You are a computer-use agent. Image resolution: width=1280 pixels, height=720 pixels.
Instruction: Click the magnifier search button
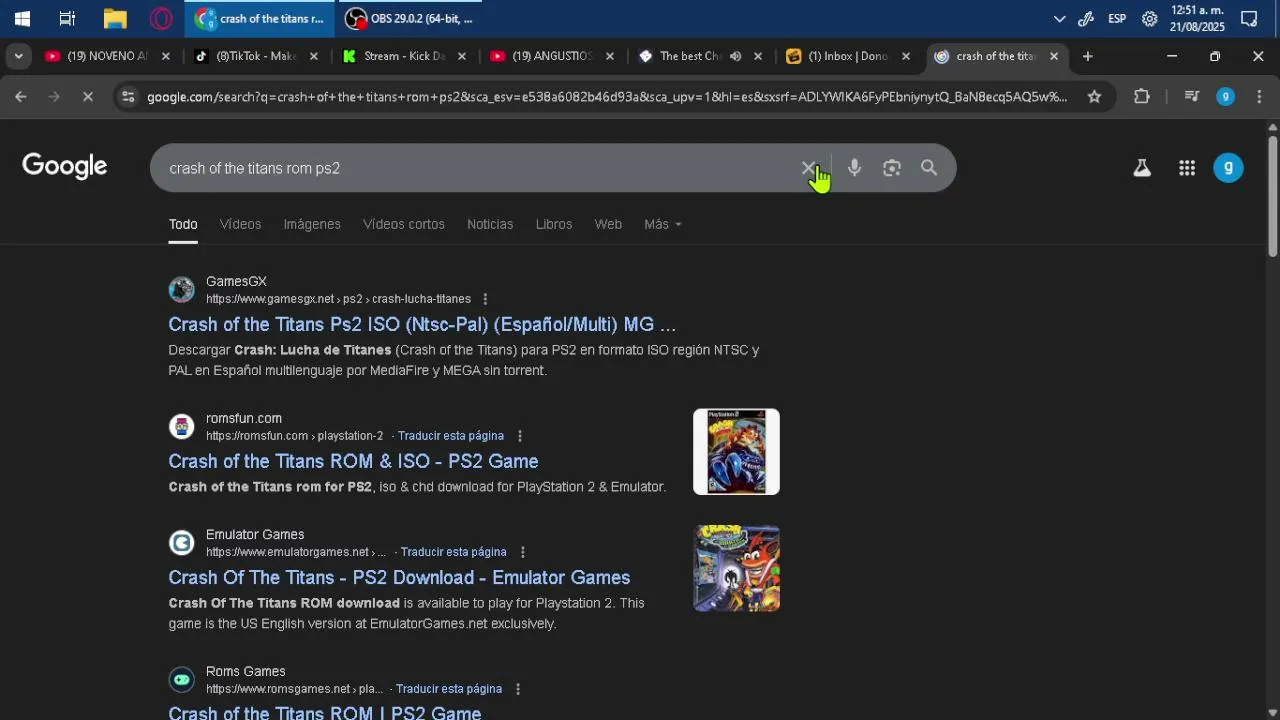pyautogui.click(x=929, y=168)
